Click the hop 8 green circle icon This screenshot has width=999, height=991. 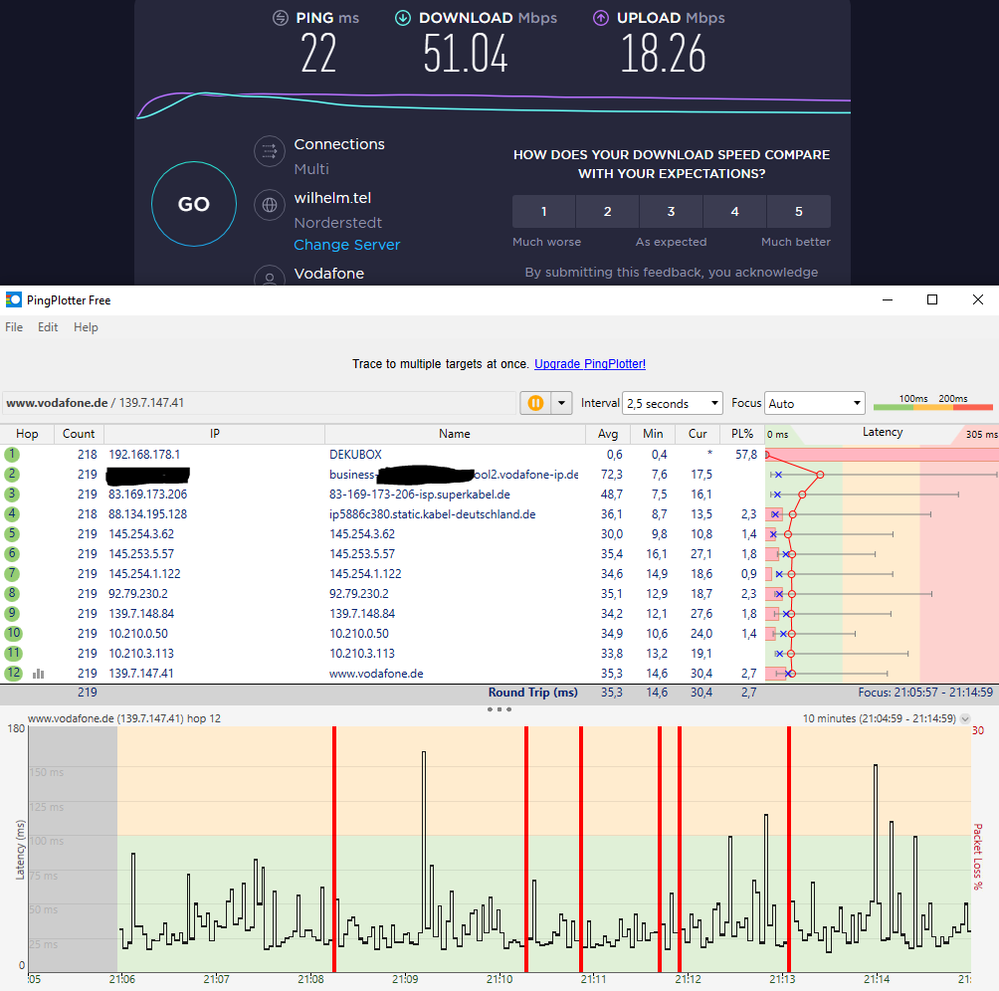(12, 593)
